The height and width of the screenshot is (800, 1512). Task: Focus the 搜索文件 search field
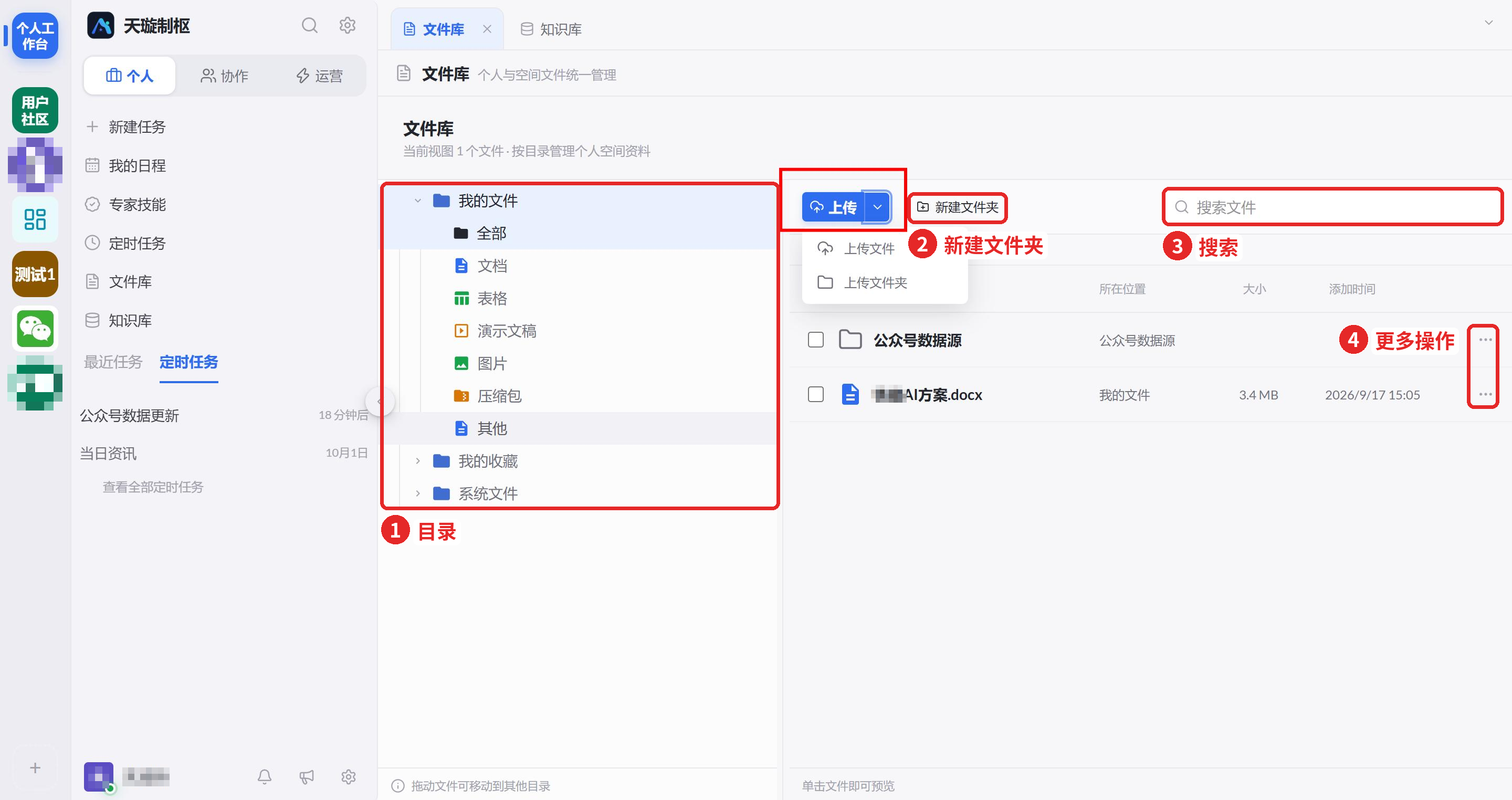coord(1332,207)
